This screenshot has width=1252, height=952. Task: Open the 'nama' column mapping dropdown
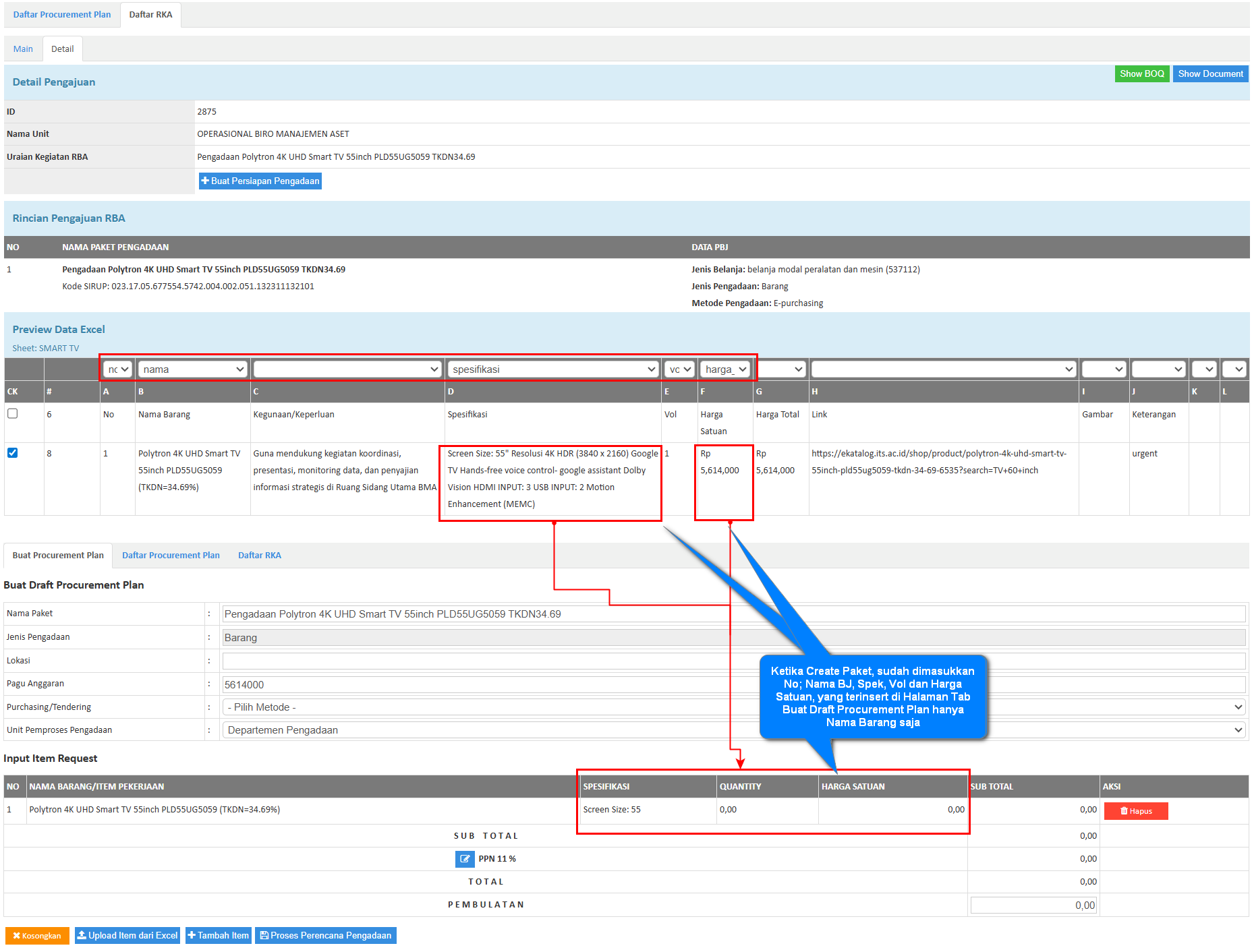pyautogui.click(x=193, y=369)
